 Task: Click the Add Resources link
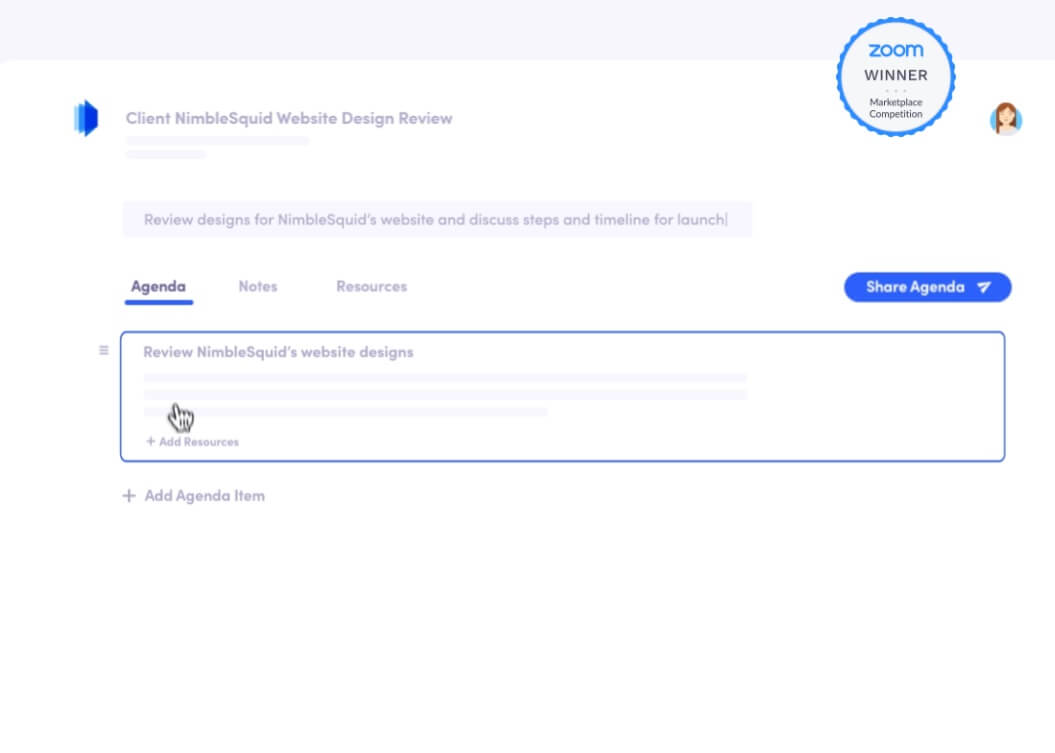point(198,441)
